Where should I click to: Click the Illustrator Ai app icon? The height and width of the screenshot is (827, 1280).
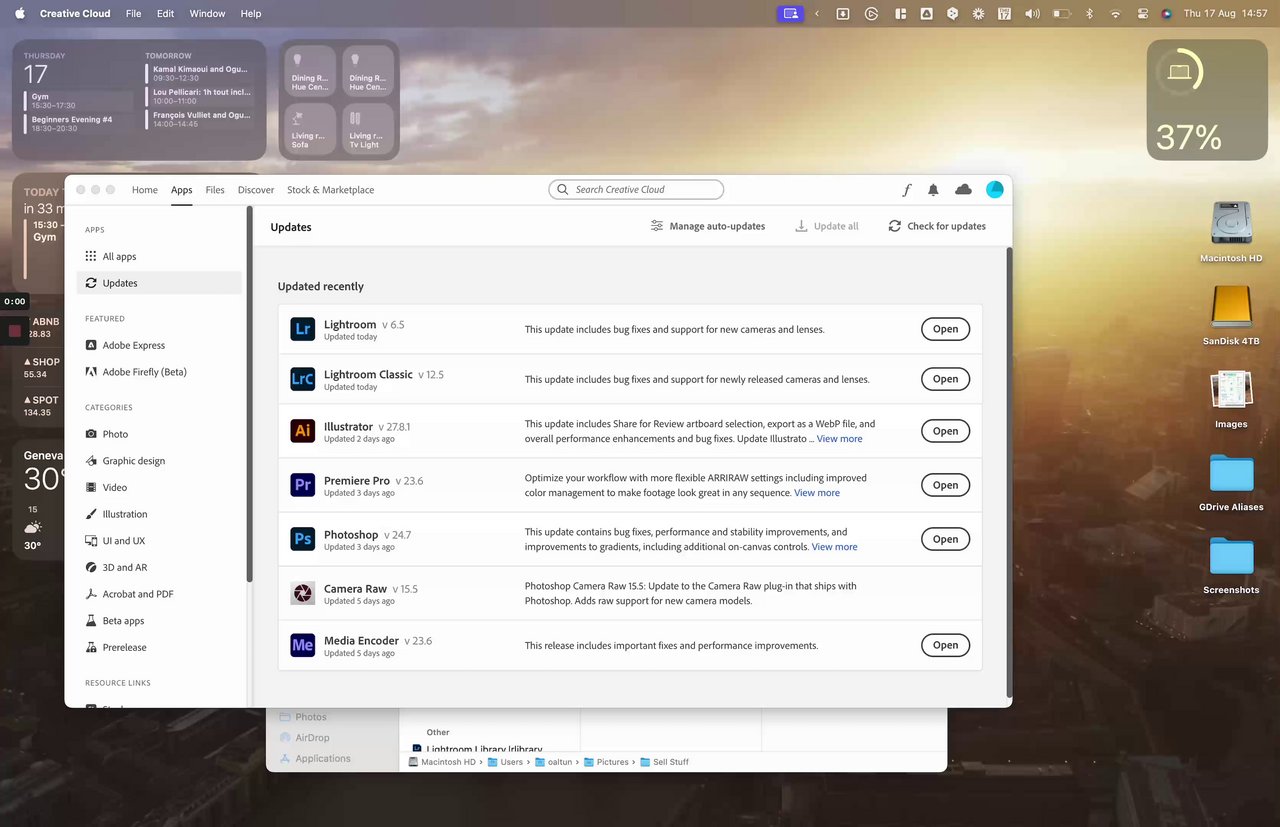pyautogui.click(x=302, y=431)
